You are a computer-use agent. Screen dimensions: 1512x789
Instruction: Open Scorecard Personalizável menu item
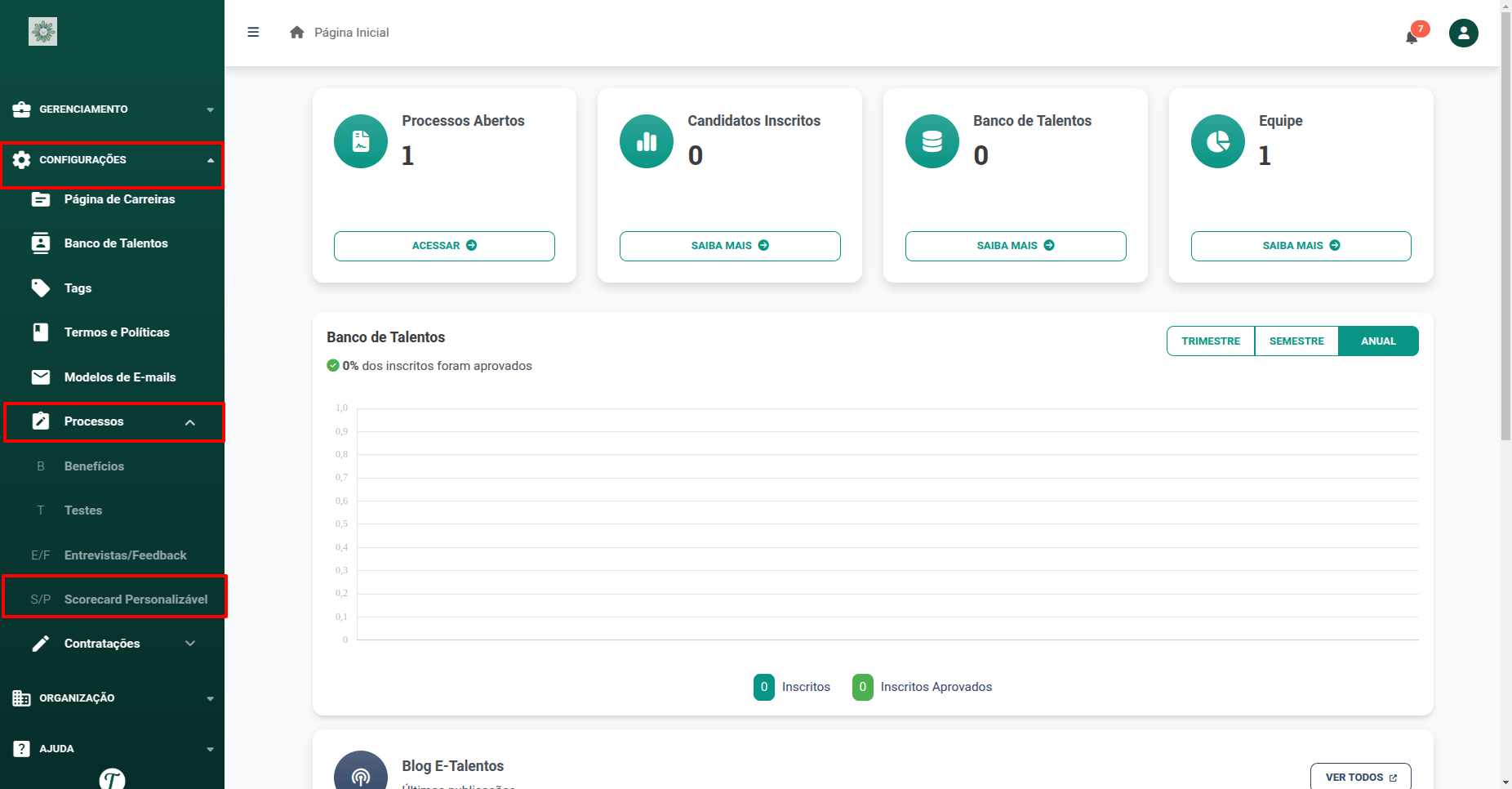click(136, 600)
